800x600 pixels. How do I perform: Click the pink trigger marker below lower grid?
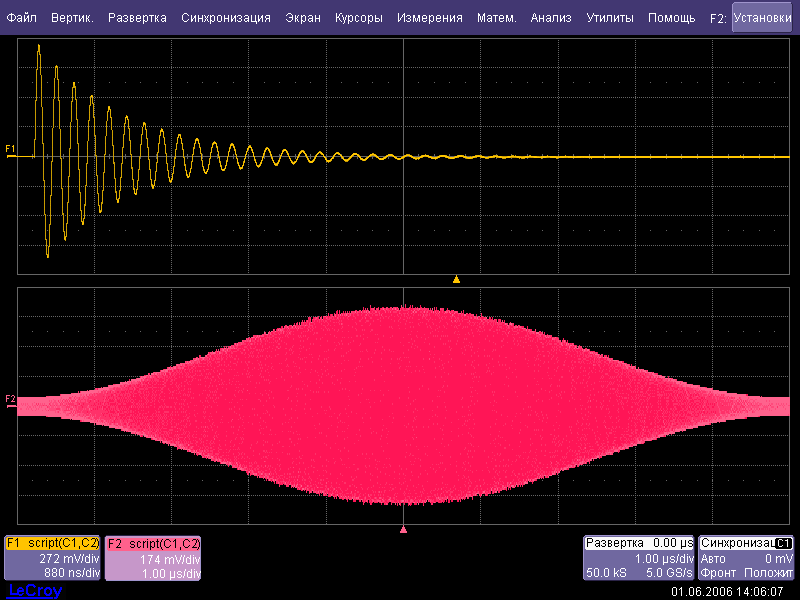point(403,529)
